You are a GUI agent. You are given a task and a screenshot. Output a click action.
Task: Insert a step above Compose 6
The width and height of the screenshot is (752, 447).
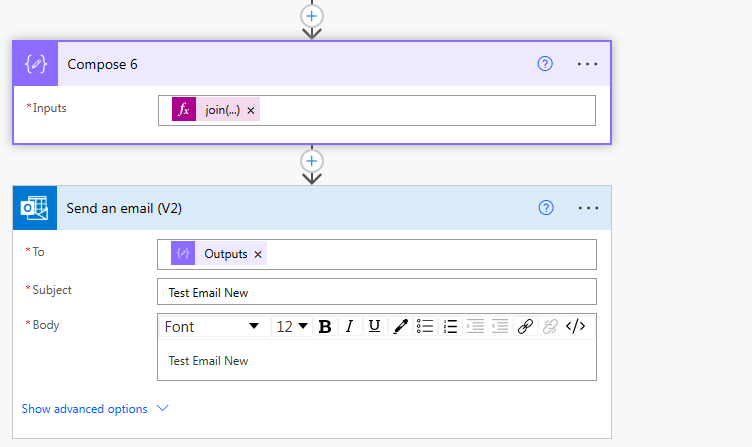(312, 16)
